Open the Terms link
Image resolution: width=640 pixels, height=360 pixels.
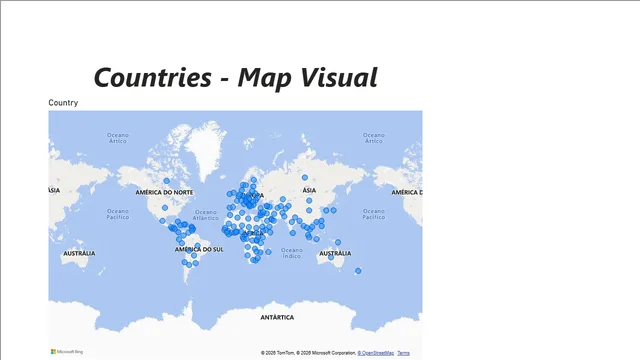[x=403, y=353]
